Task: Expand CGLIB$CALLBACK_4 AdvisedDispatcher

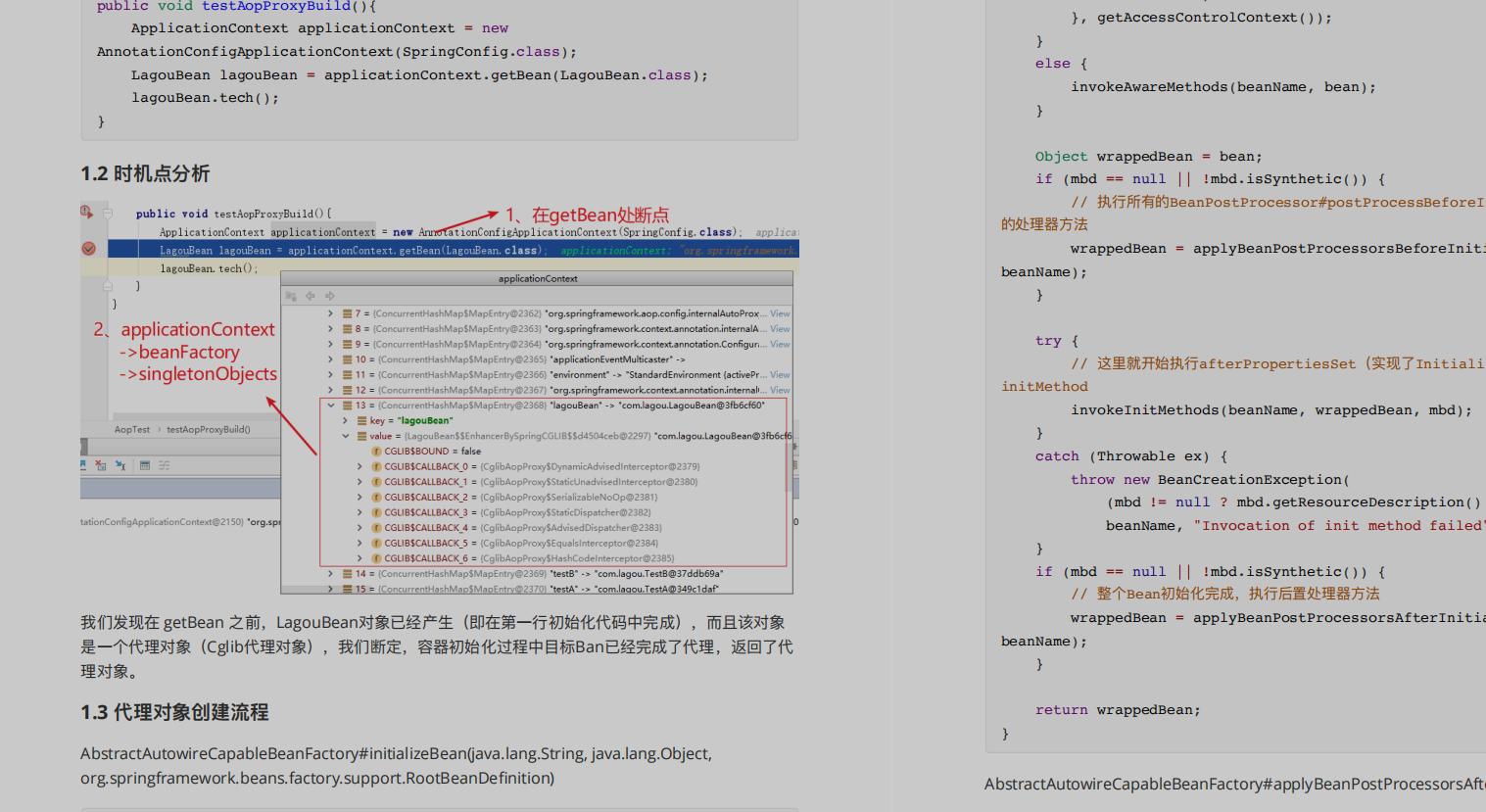Action: pos(360,527)
